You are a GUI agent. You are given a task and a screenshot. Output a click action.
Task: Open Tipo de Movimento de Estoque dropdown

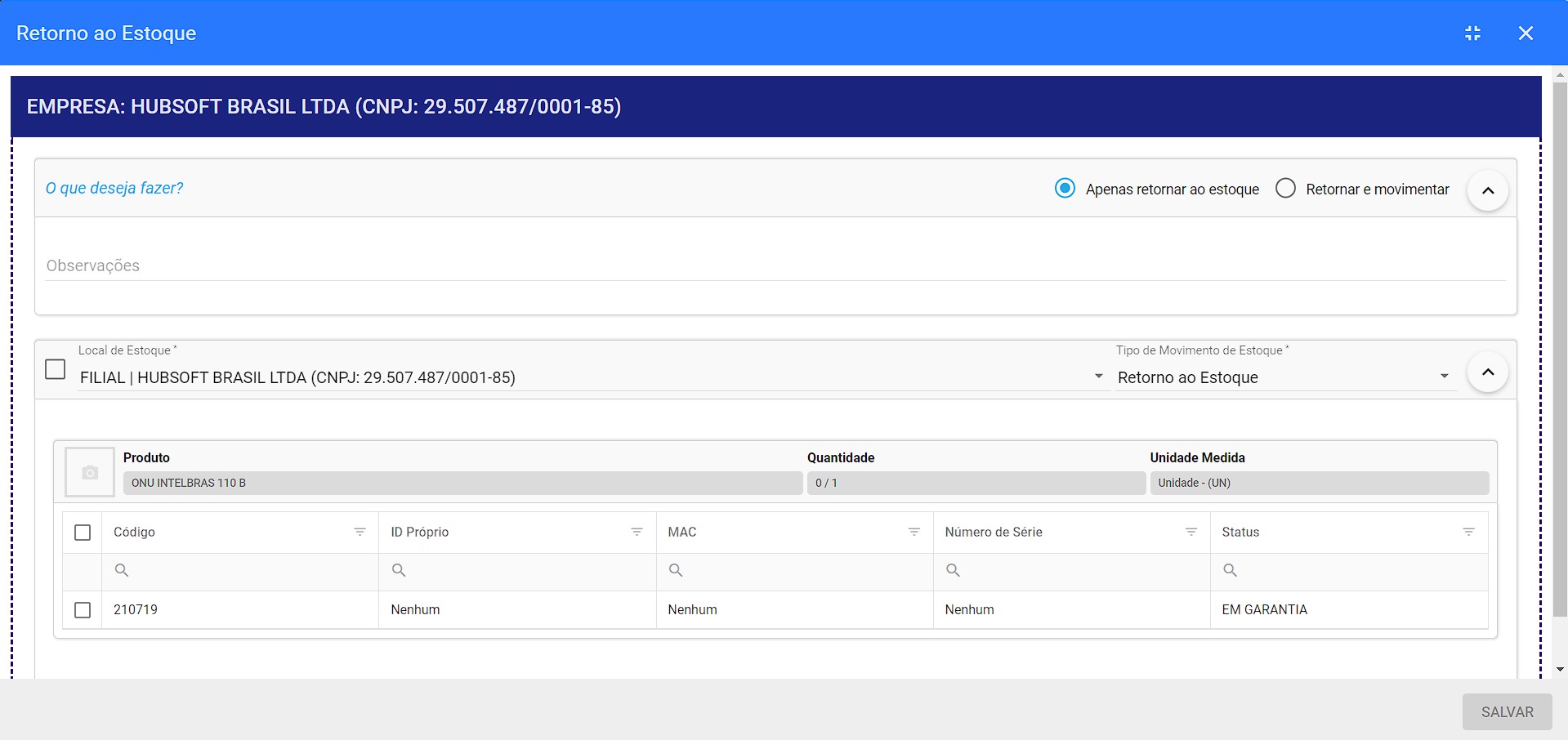coord(1286,377)
